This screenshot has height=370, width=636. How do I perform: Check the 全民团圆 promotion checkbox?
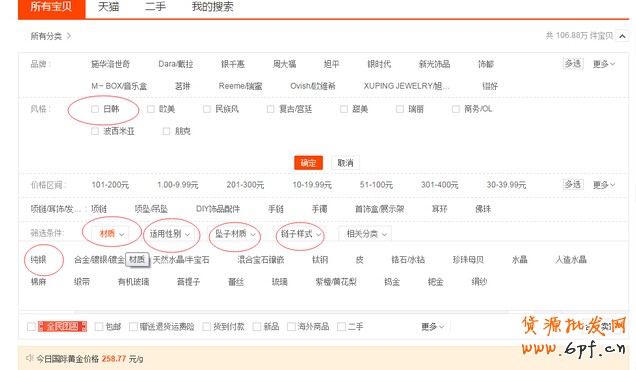click(31, 326)
